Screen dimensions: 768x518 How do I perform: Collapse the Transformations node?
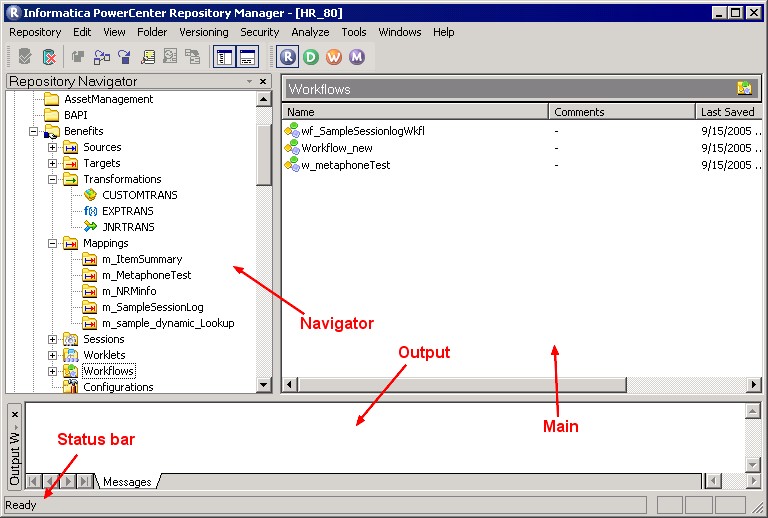(x=52, y=180)
